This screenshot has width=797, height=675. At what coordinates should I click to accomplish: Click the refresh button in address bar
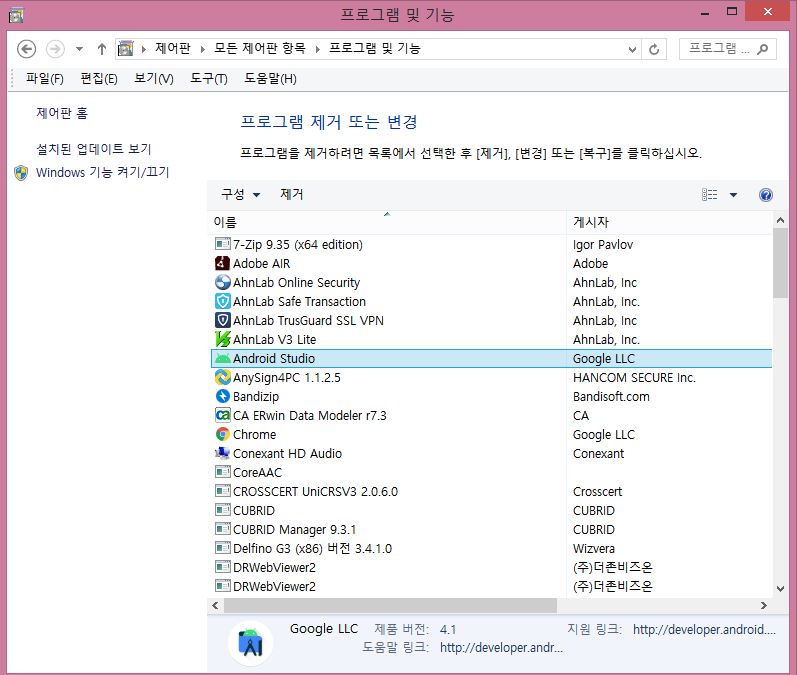654,49
